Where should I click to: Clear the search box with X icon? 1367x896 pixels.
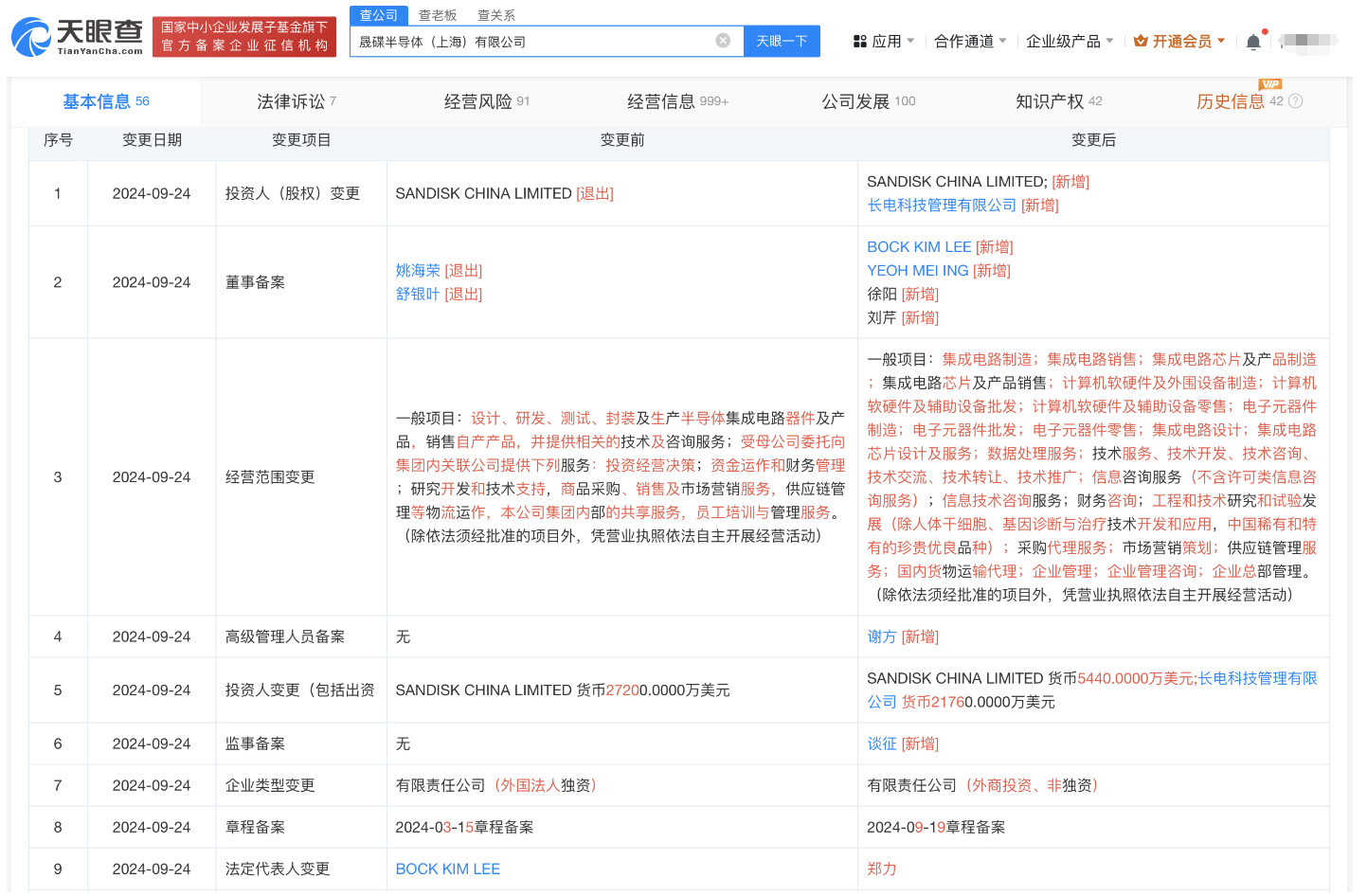tap(723, 41)
